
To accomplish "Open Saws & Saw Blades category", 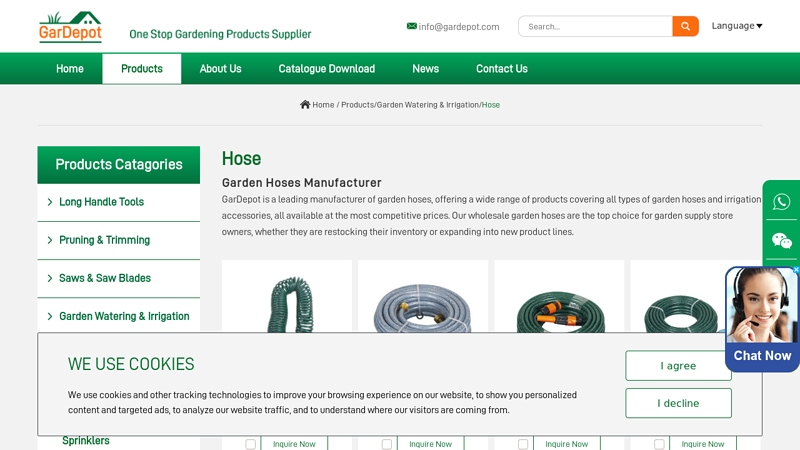I will coord(105,278).
